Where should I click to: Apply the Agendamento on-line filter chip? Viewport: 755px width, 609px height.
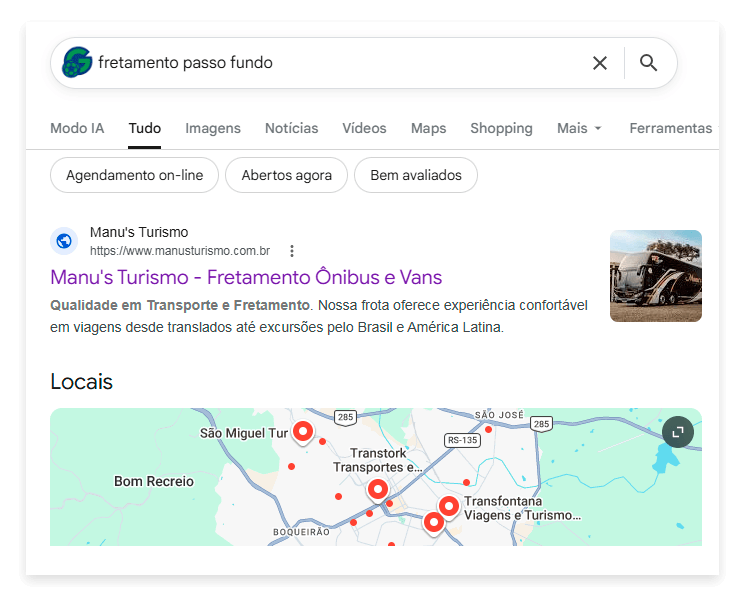[x=134, y=175]
